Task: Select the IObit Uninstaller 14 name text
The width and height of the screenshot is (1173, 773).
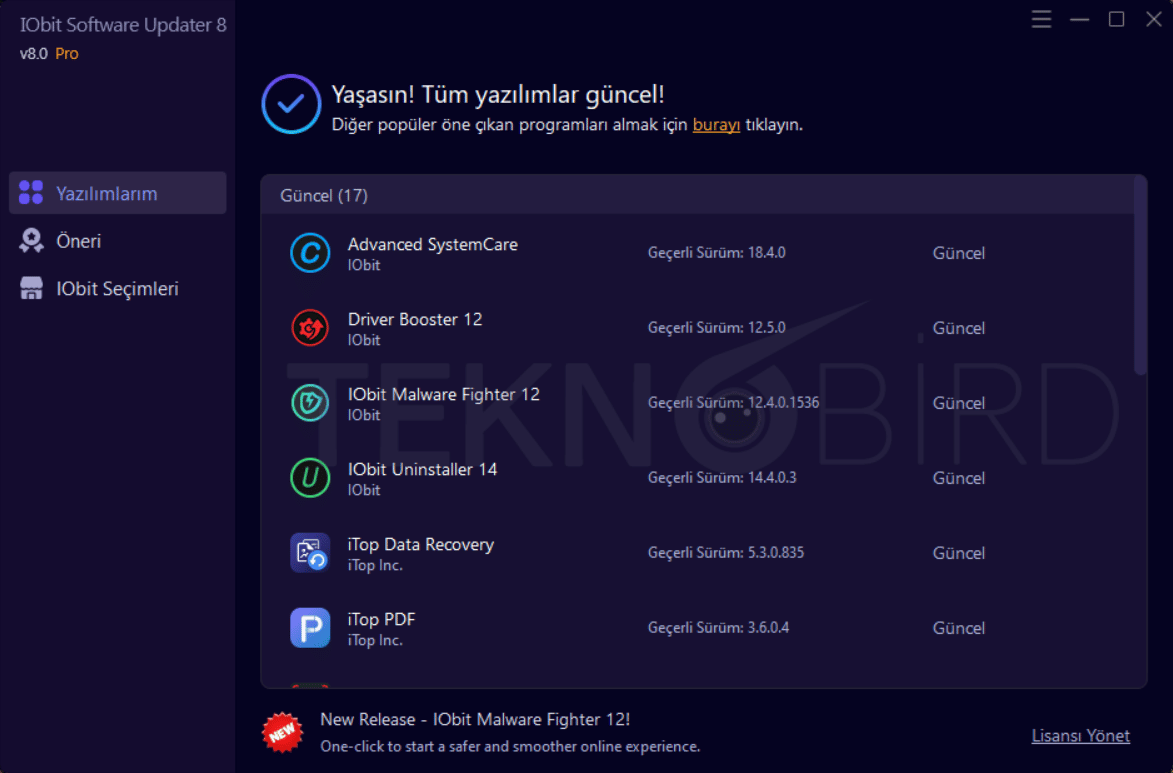Action: 422,469
